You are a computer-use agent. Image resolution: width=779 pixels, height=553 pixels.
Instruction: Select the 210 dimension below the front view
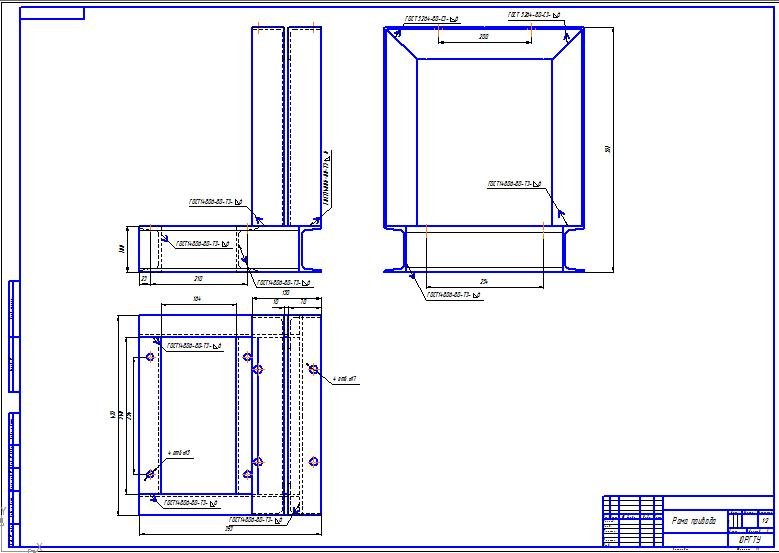(197, 279)
